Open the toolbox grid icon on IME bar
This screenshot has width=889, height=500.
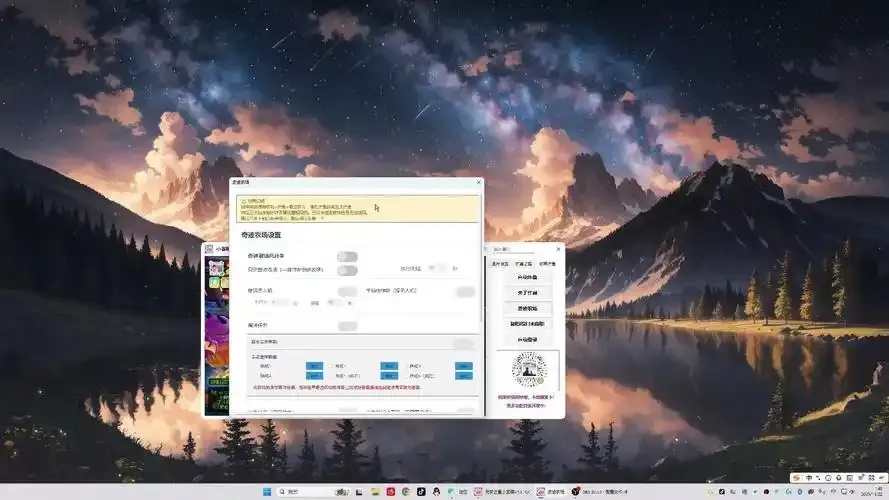click(x=871, y=478)
